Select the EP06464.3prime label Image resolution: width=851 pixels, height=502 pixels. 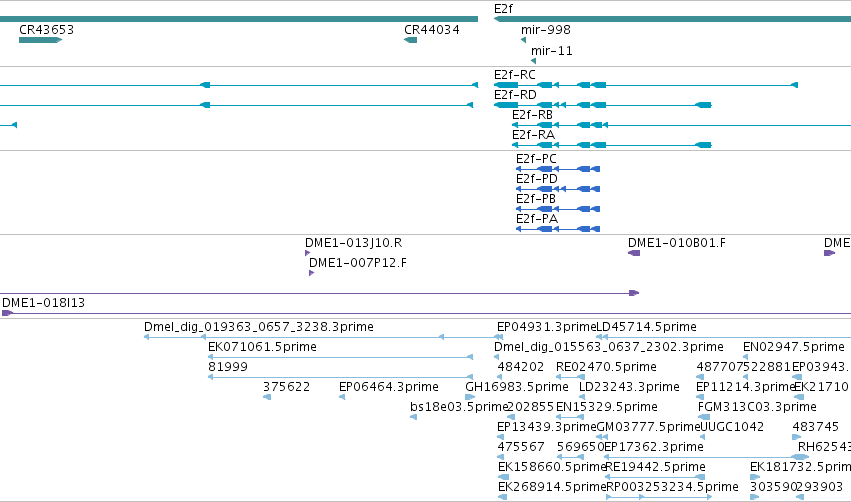click(x=389, y=387)
